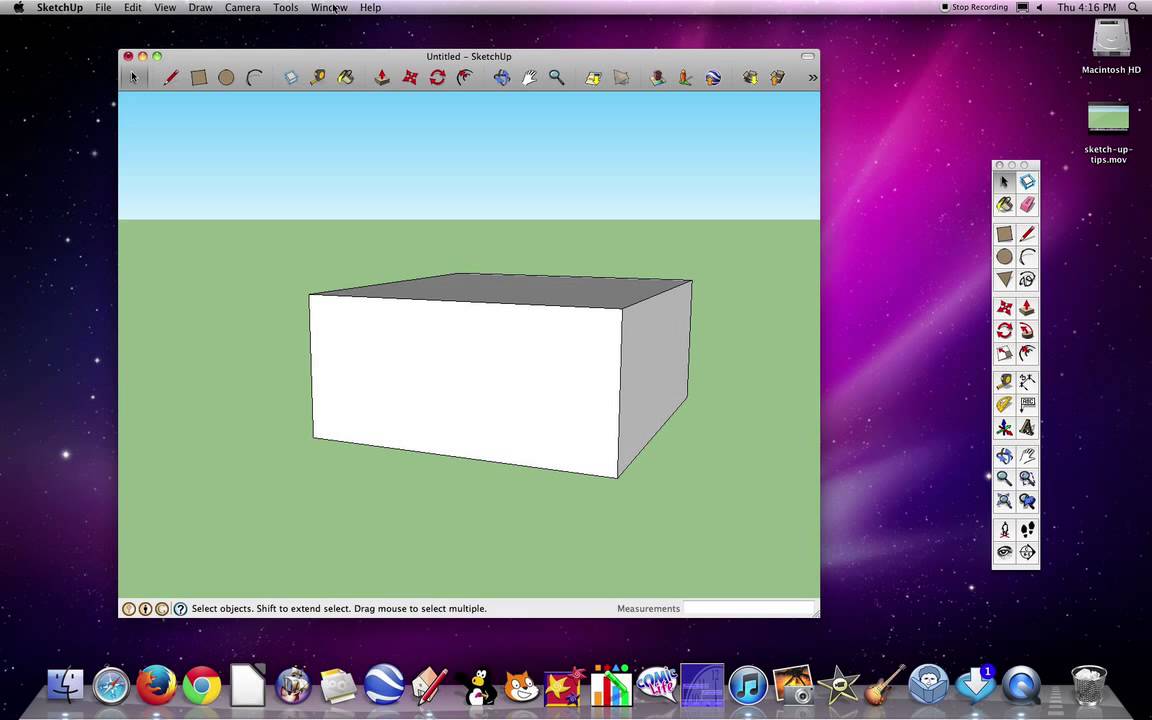This screenshot has height=720, width=1152.
Task: Open Get Models from the toolbar
Action: [x=749, y=77]
